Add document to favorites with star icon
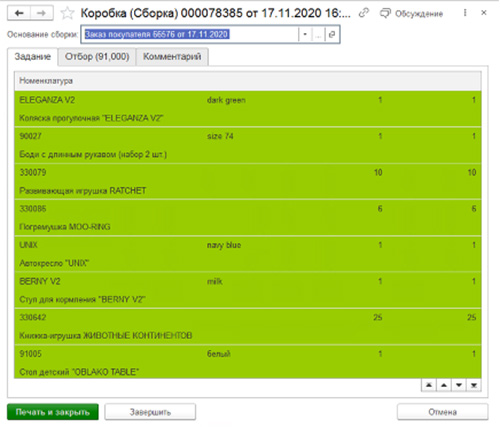This screenshot has width=500, height=427. pyautogui.click(x=67, y=13)
